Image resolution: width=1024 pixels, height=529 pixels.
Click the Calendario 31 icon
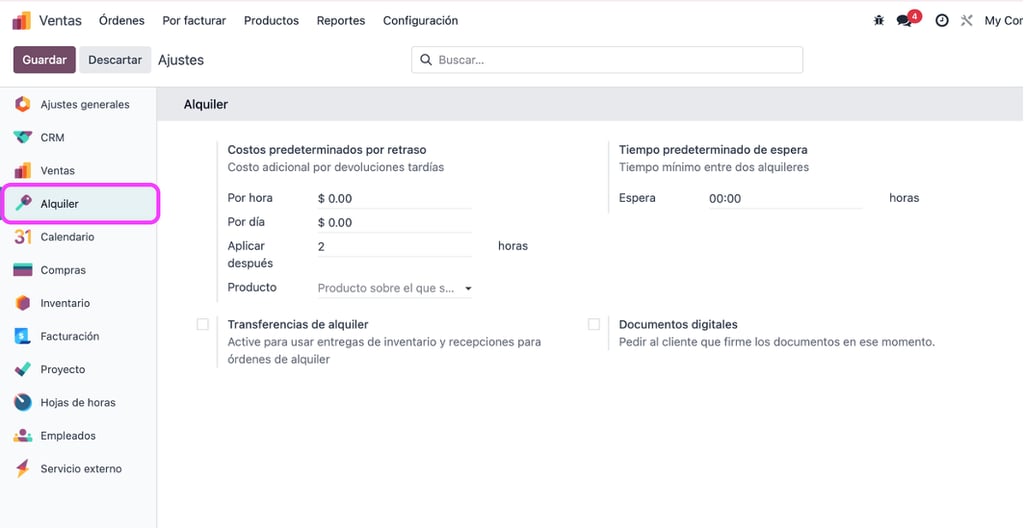pyautogui.click(x=23, y=237)
